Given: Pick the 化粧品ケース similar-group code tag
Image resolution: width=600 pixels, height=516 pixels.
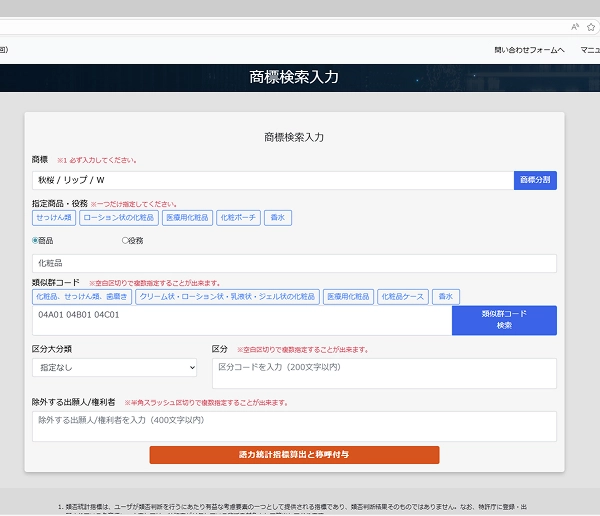Looking at the screenshot, I should pos(403,297).
